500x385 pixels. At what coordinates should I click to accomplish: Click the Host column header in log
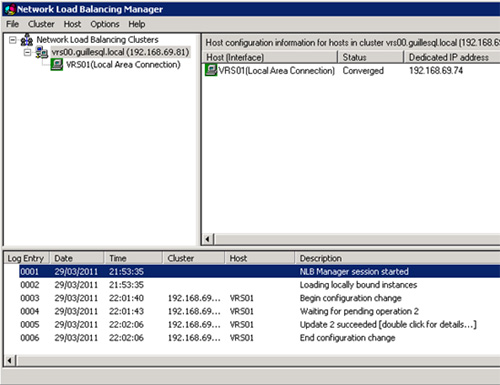259,258
